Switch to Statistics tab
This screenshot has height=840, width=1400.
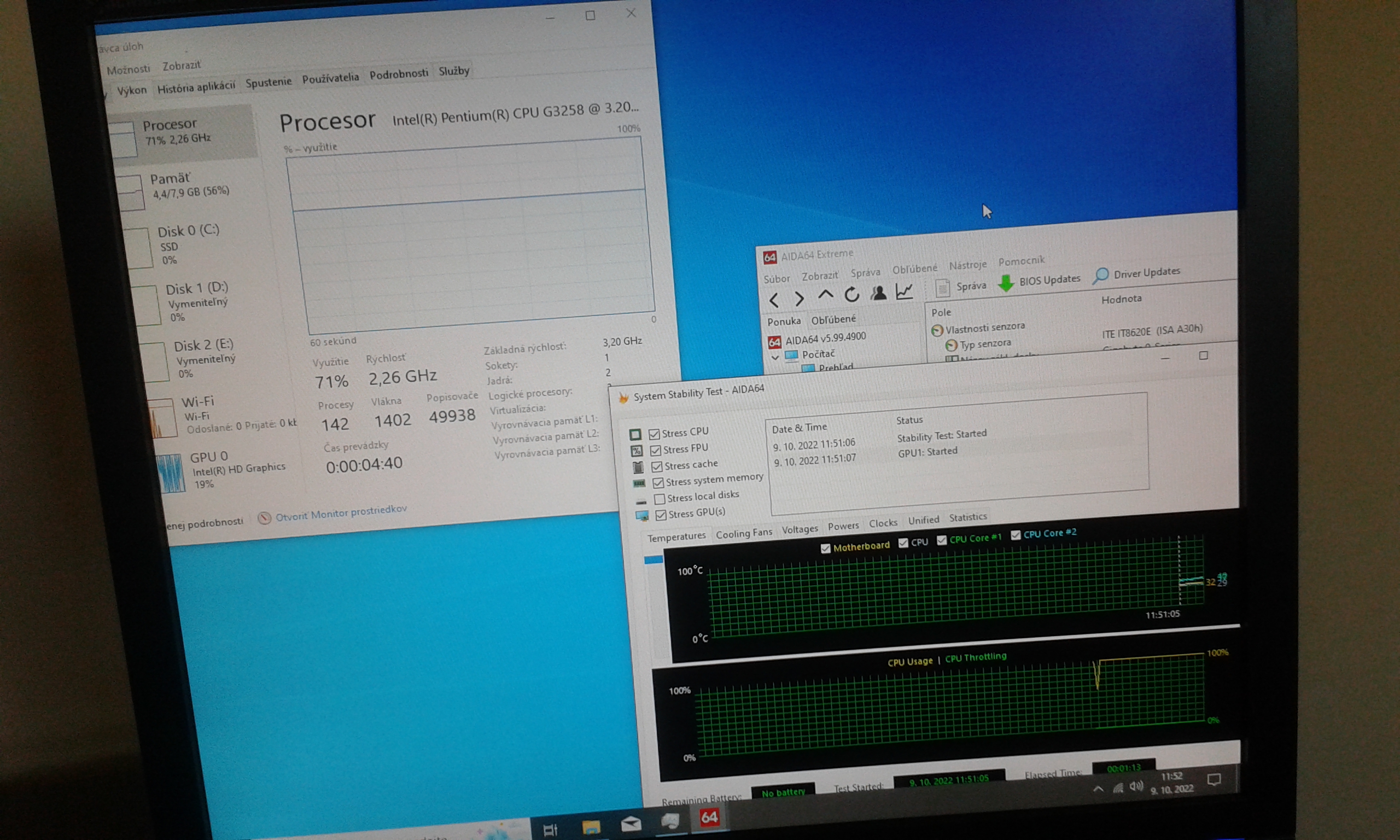click(967, 517)
